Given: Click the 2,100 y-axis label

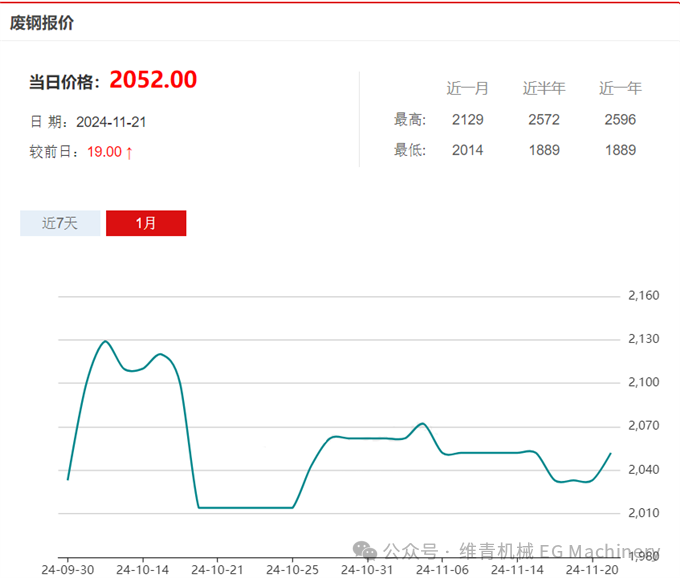Looking at the screenshot, I should point(644,382).
